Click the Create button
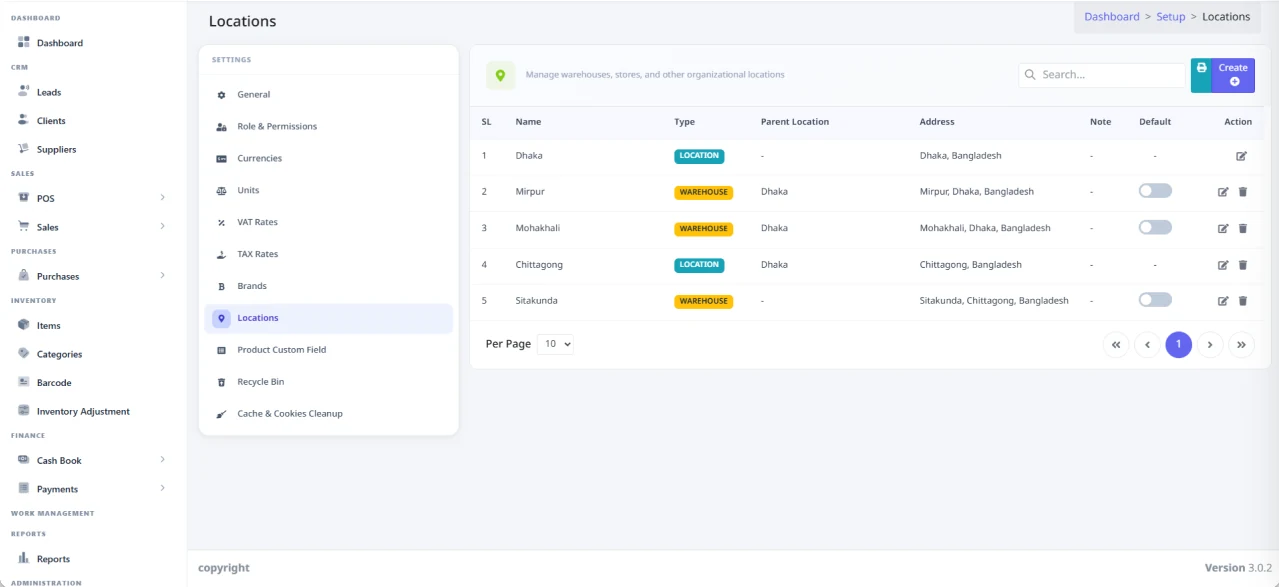This screenshot has width=1279, height=587. coord(1233,75)
